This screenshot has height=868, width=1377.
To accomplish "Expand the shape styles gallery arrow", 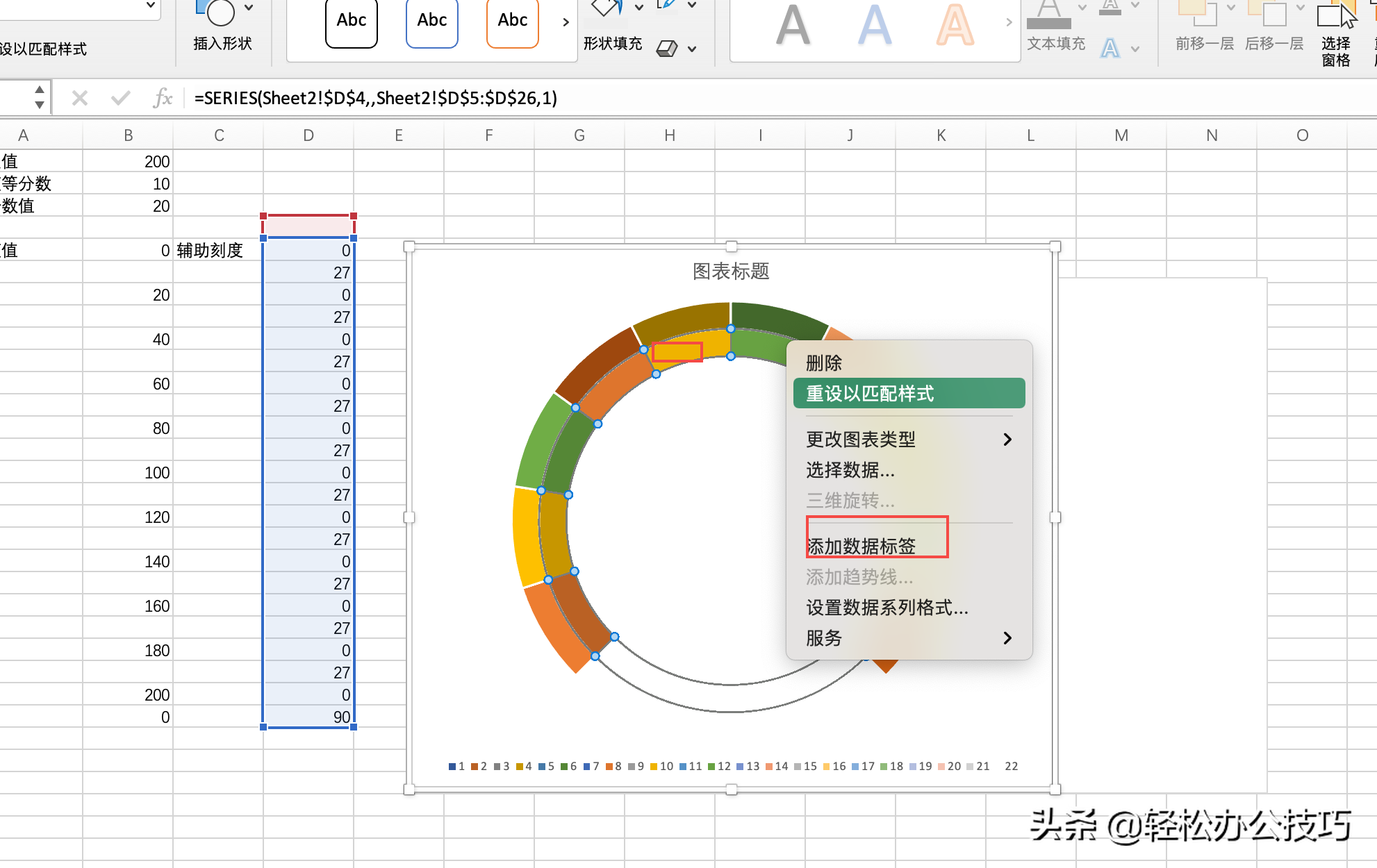I will pyautogui.click(x=566, y=22).
